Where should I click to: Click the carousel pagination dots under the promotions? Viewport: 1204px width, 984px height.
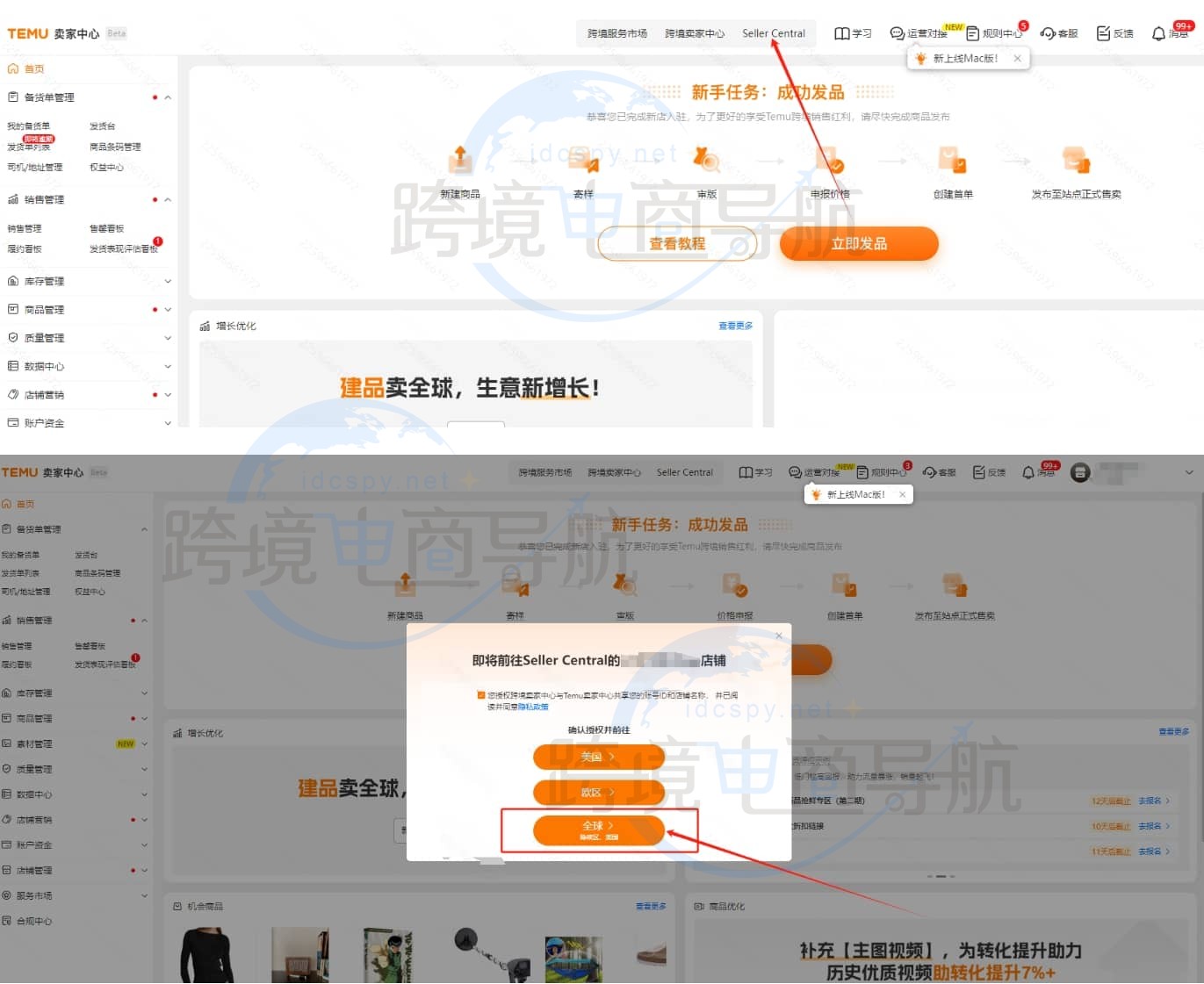(941, 876)
